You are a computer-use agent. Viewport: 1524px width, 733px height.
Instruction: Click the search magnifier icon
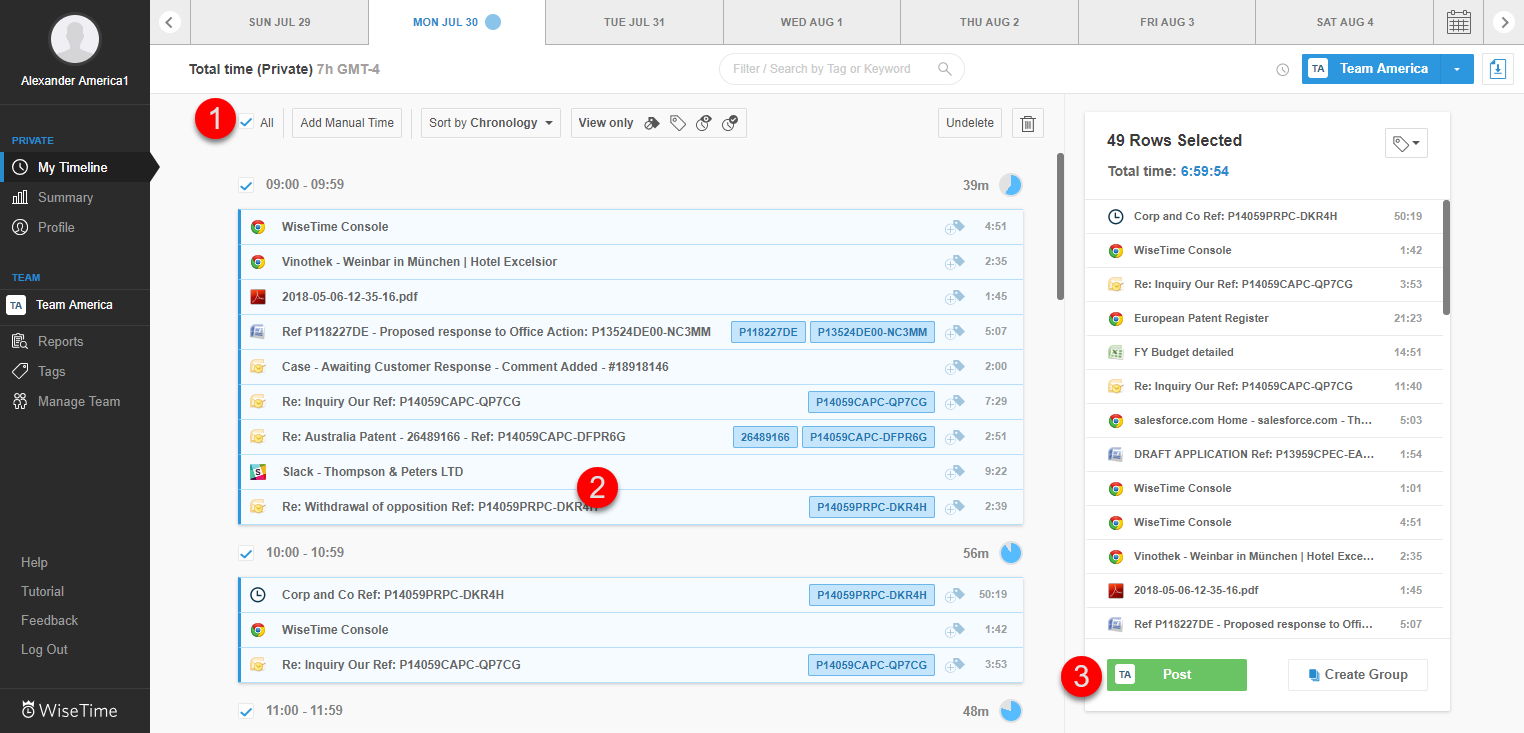(x=944, y=69)
